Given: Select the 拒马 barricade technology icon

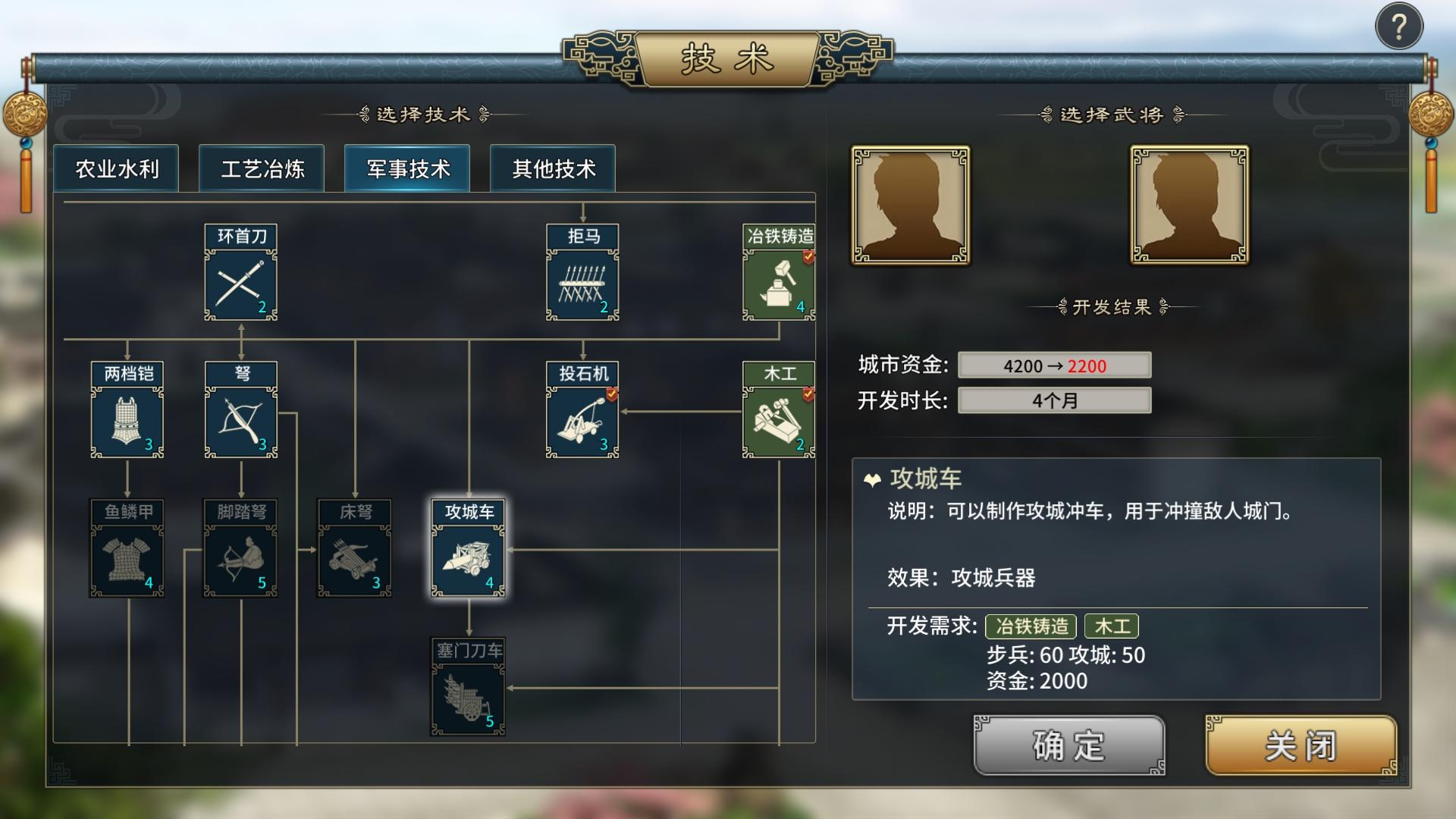Looking at the screenshot, I should (582, 272).
